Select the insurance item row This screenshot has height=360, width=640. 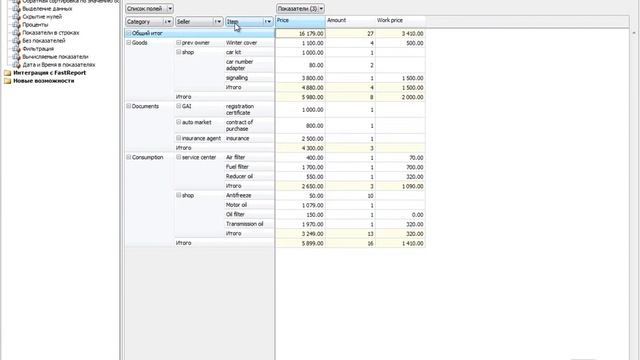pyautogui.click(x=249, y=138)
